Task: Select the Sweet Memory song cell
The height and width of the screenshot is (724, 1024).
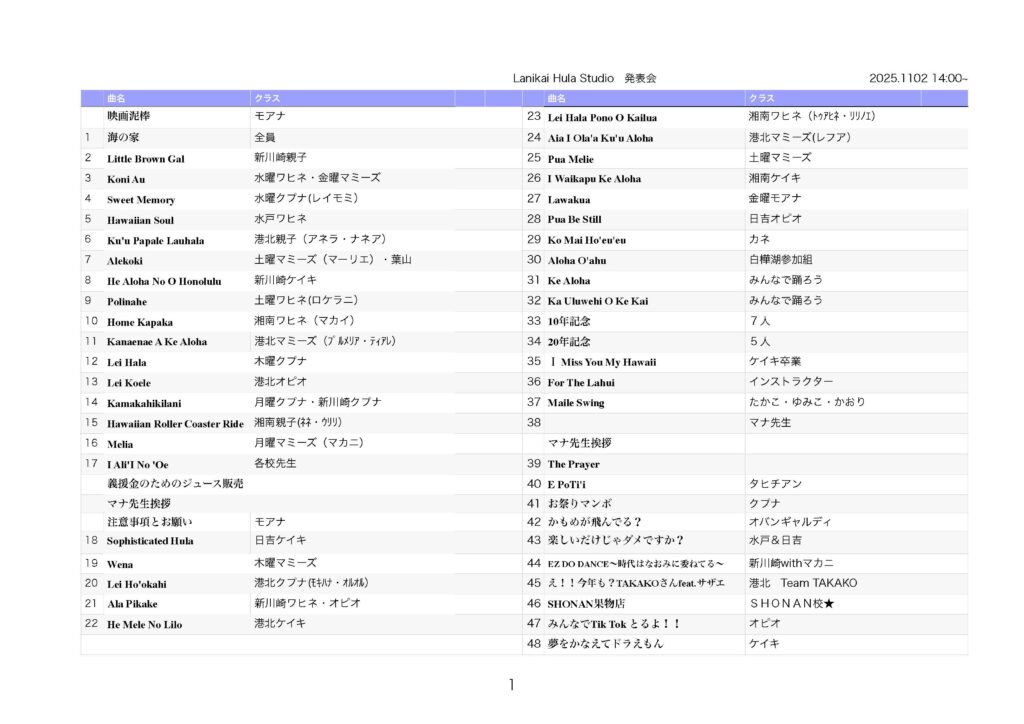Action: point(141,200)
